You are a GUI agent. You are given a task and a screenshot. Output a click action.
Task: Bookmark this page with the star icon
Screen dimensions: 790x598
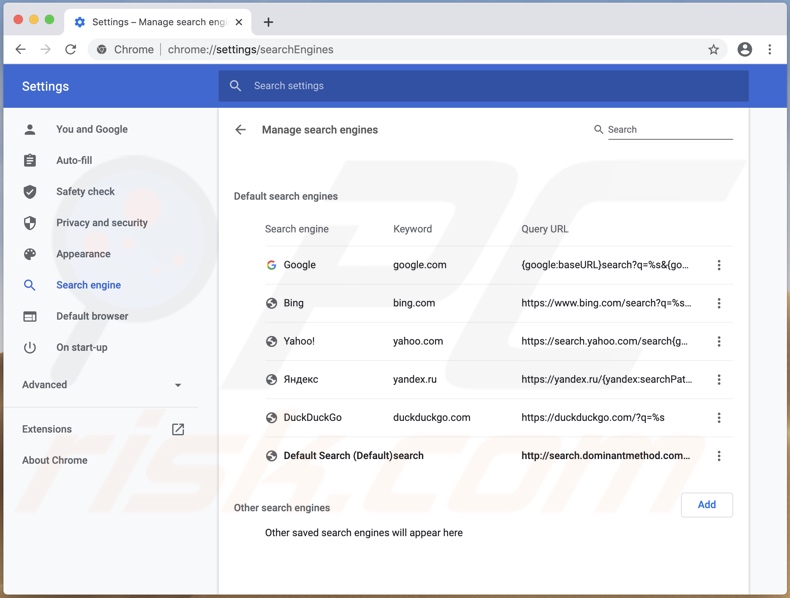713,49
